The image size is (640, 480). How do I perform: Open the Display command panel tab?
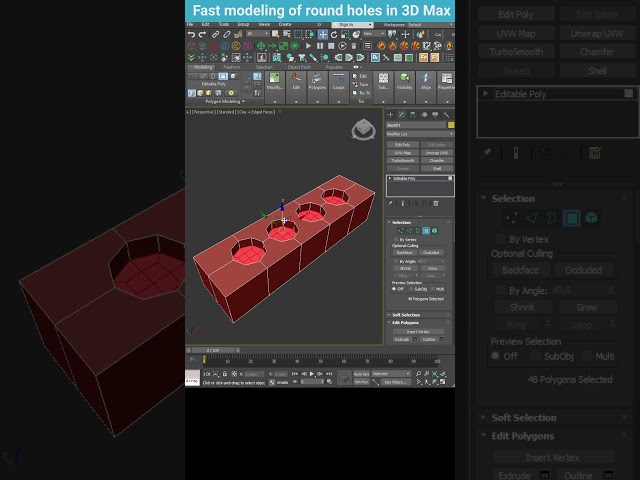(x=435, y=115)
